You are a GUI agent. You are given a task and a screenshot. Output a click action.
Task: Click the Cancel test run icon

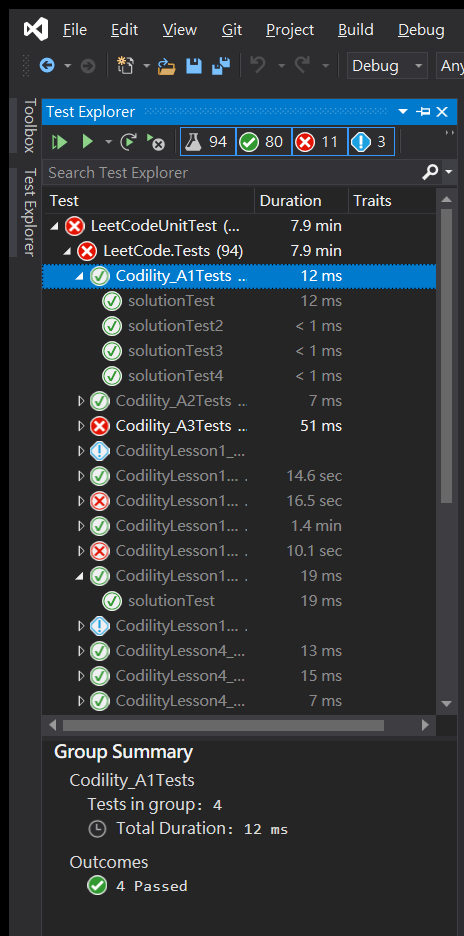tap(155, 142)
